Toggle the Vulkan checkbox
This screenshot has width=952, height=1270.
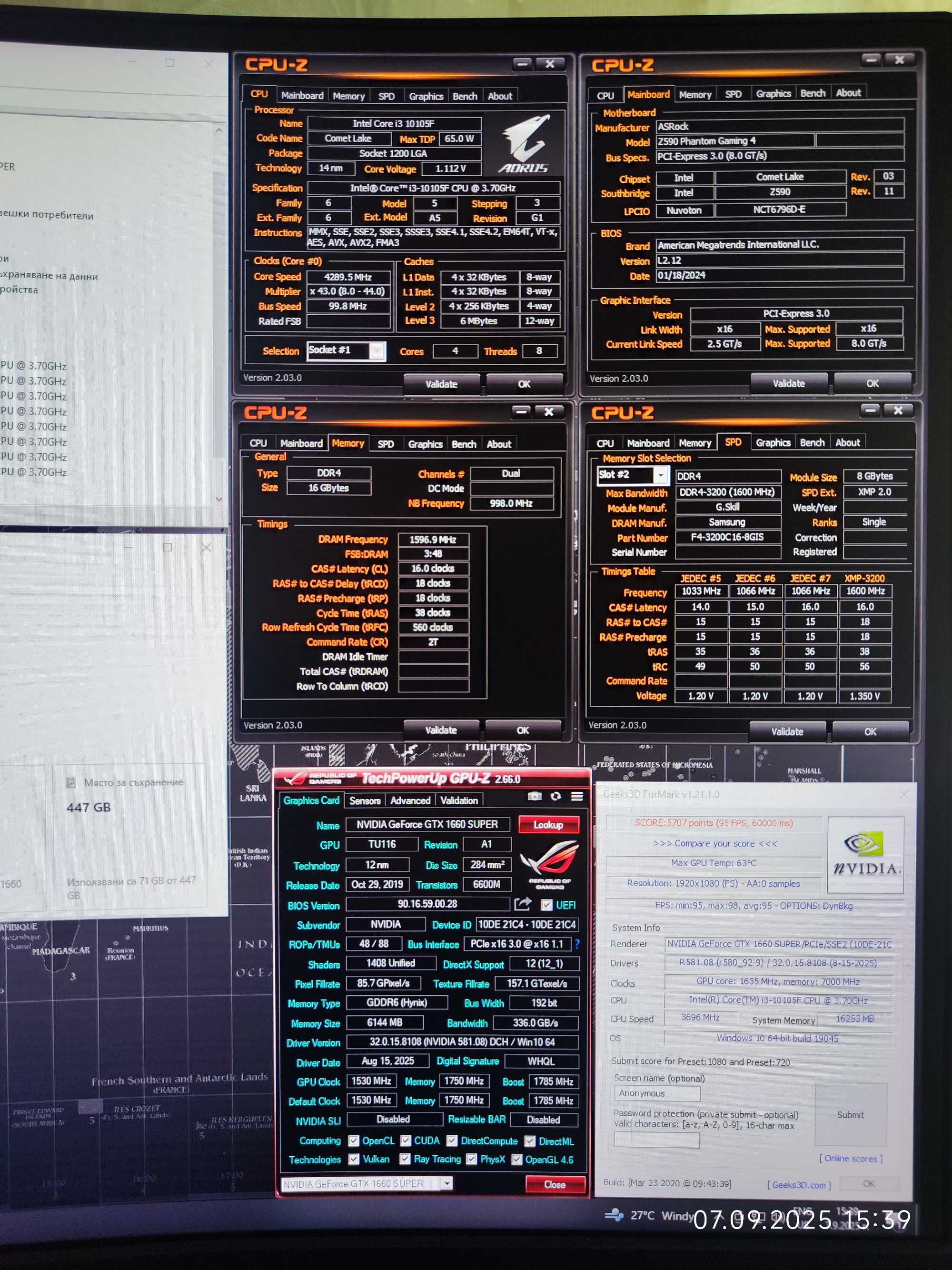[354, 1159]
